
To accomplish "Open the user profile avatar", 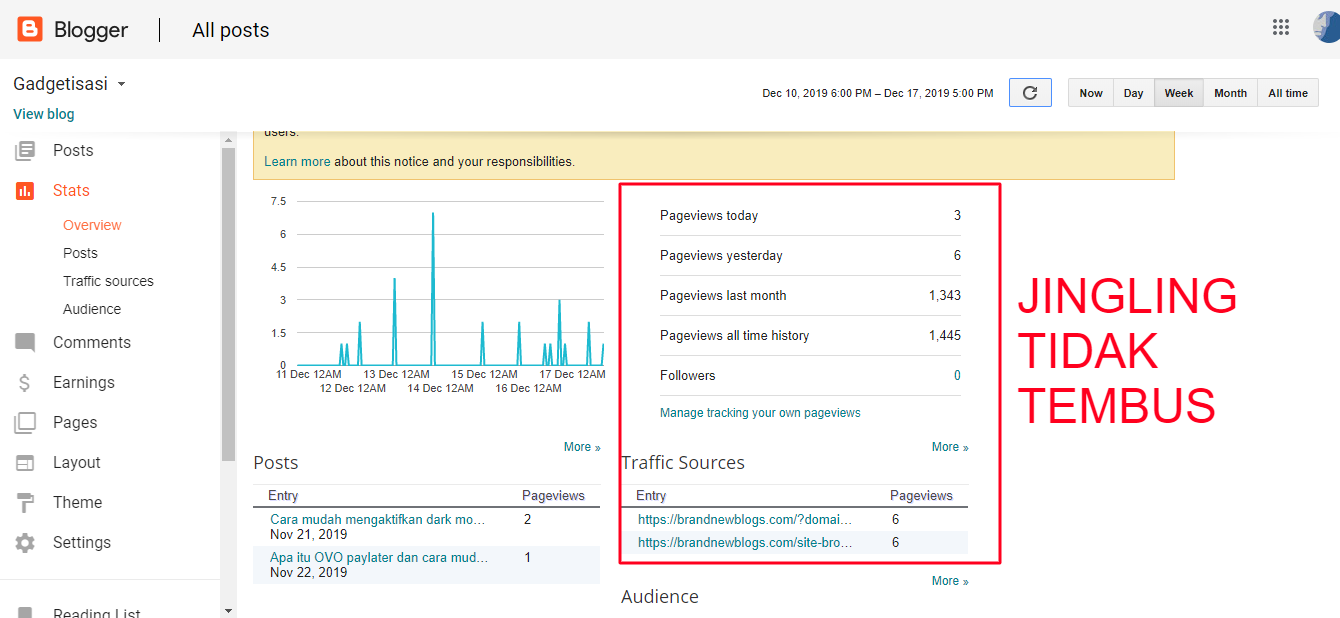I will click(x=1327, y=27).
